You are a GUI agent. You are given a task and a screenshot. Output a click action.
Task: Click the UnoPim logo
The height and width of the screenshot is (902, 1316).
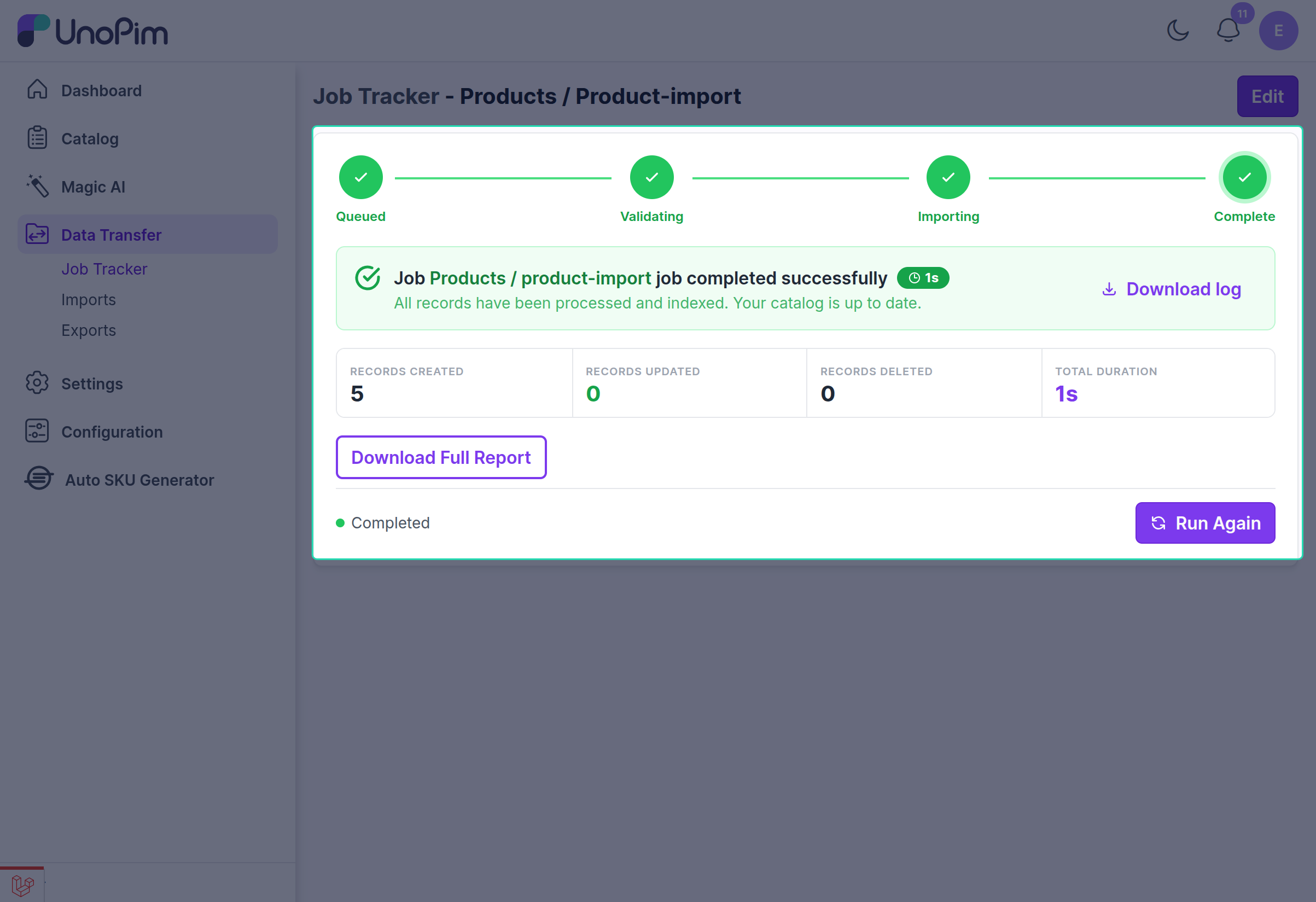tap(93, 31)
